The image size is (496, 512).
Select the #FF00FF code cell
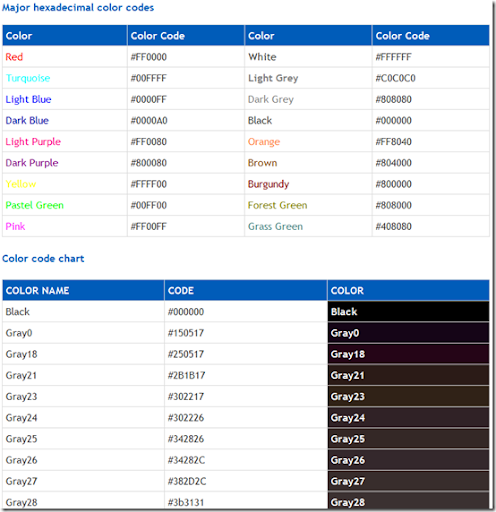coord(186,226)
